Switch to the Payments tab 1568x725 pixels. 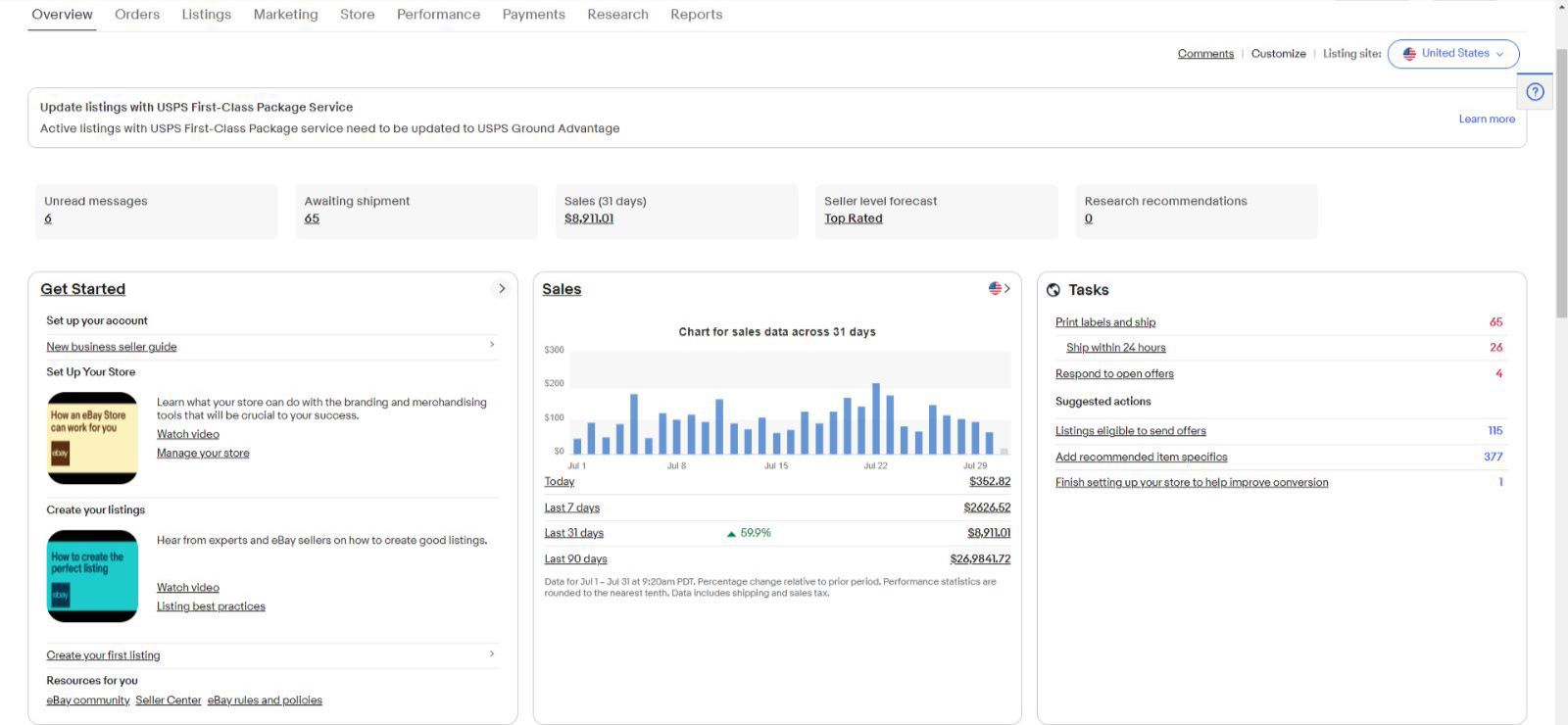point(533,15)
